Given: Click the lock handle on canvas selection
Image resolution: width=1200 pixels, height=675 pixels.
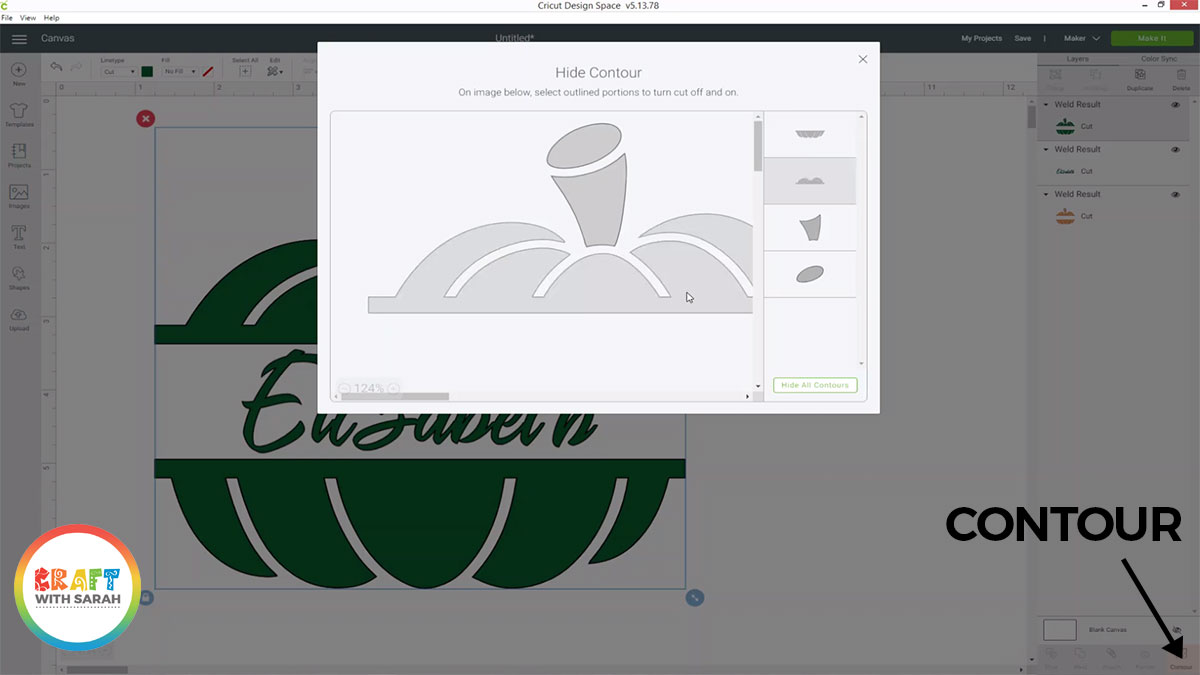Looking at the screenshot, I should [x=146, y=598].
